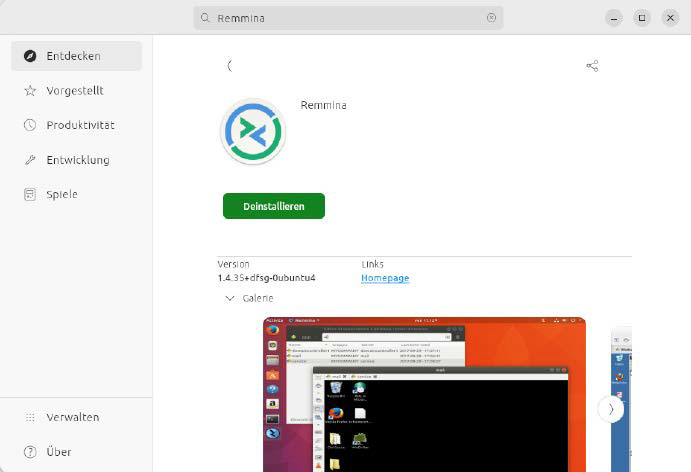This screenshot has width=691, height=472.
Task: Go back using the back arrow
Action: (229, 66)
